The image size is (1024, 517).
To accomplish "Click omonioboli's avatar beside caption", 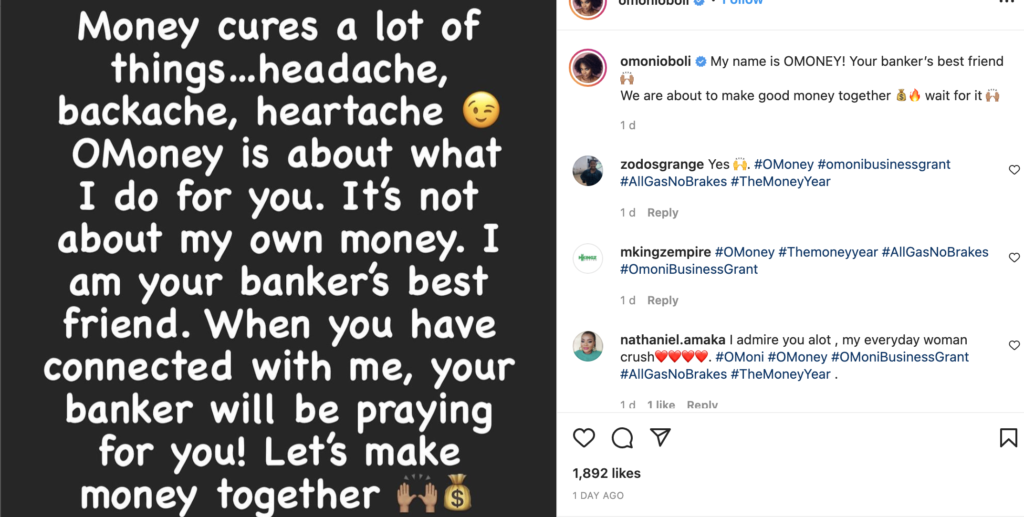I will tap(587, 68).
